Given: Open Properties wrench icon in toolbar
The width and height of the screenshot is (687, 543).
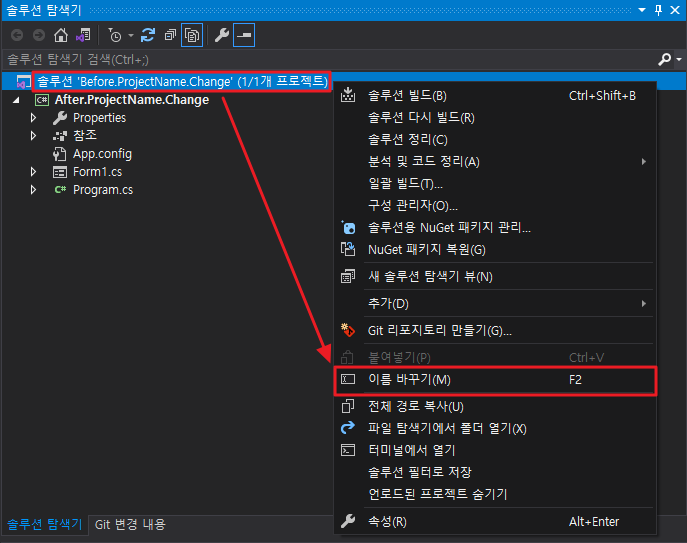Looking at the screenshot, I should [x=222, y=35].
